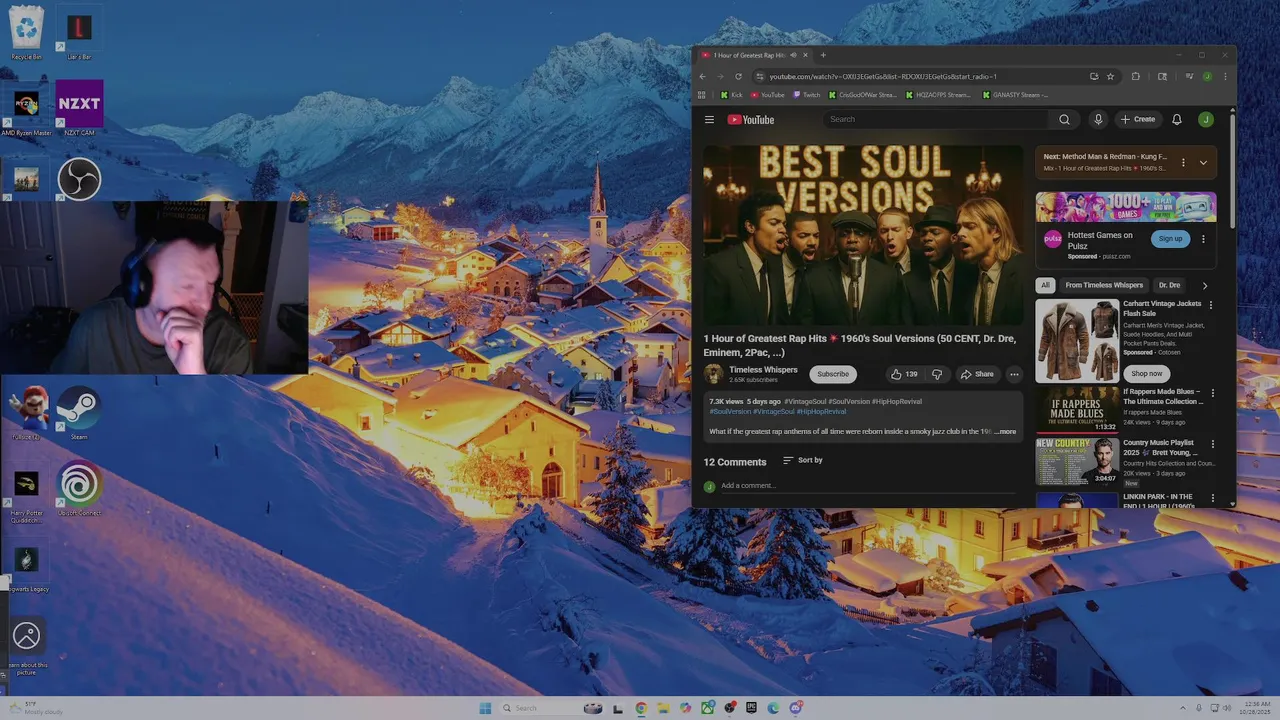Open If Rappers Made Blues thumbnail

(1077, 409)
